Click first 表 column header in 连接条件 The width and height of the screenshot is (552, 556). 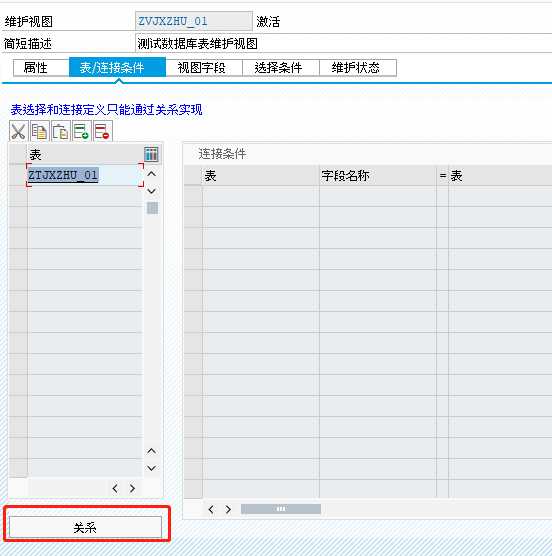(261, 176)
